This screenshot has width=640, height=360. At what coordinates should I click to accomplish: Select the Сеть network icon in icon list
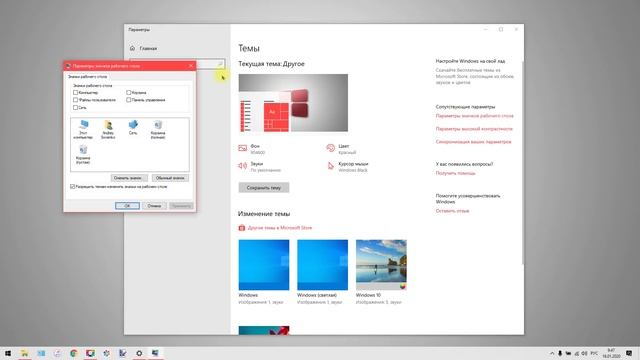(x=133, y=128)
